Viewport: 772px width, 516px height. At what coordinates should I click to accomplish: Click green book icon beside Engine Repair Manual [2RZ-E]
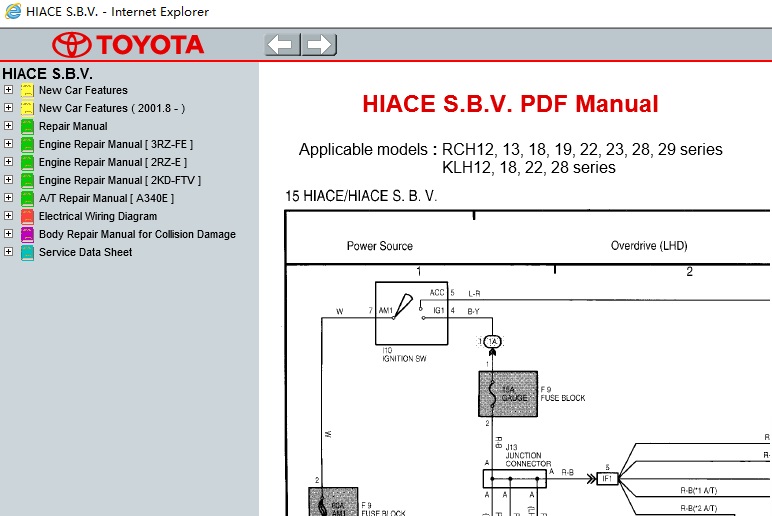(27, 162)
